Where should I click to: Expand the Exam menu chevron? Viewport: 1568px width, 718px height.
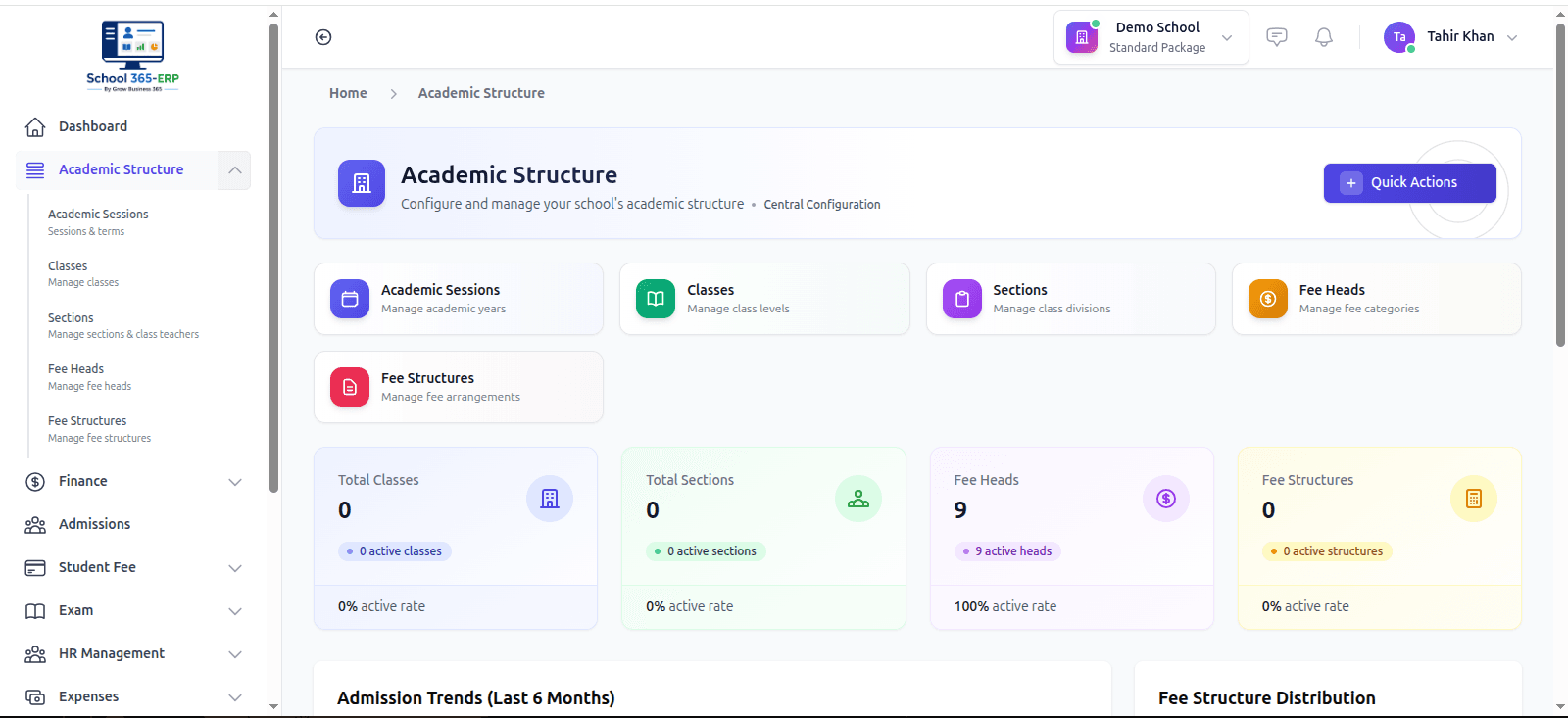[x=235, y=611]
